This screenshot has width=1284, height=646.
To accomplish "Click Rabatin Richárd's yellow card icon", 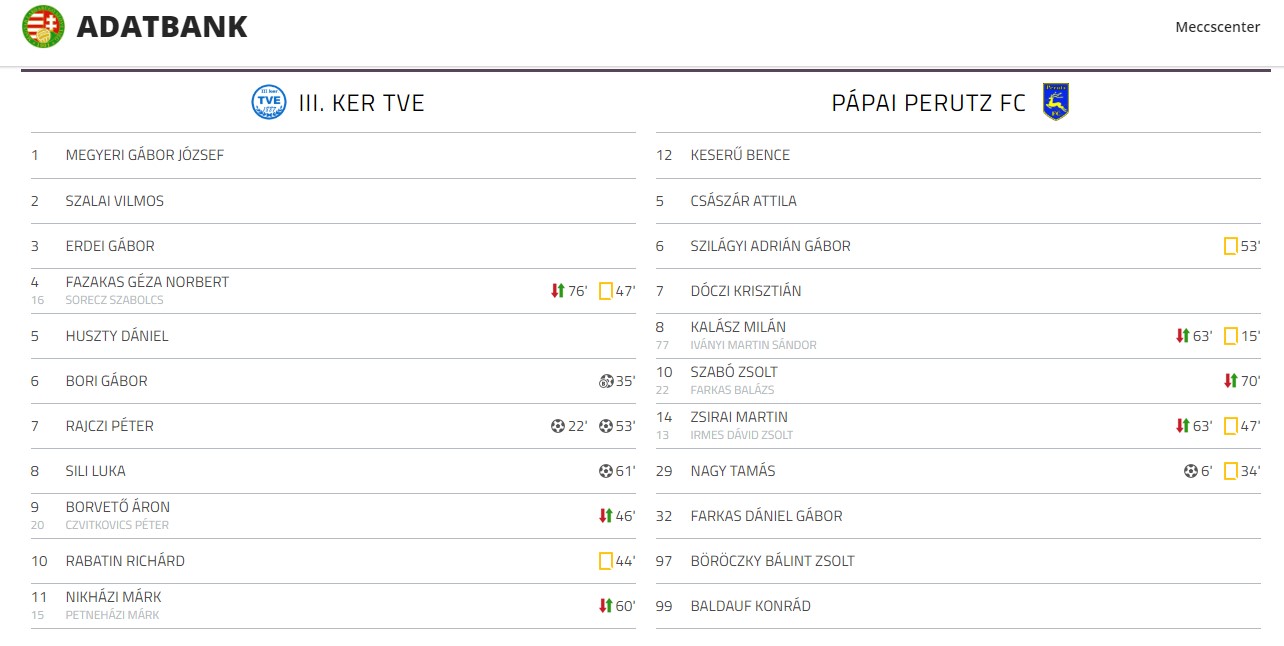I will point(605,561).
